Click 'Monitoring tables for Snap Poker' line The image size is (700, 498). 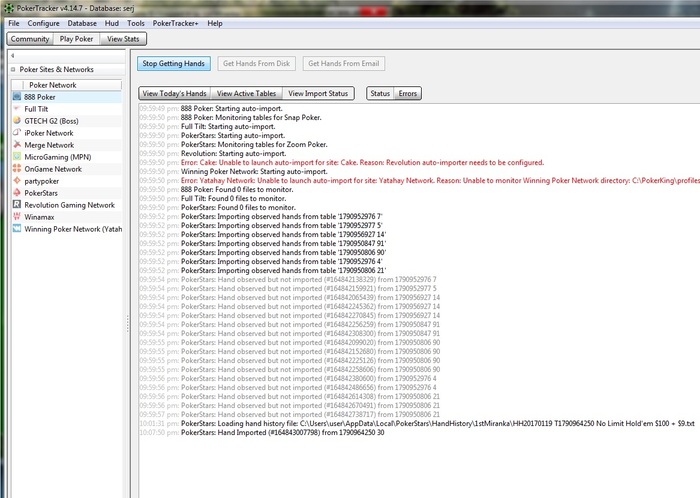point(230,117)
